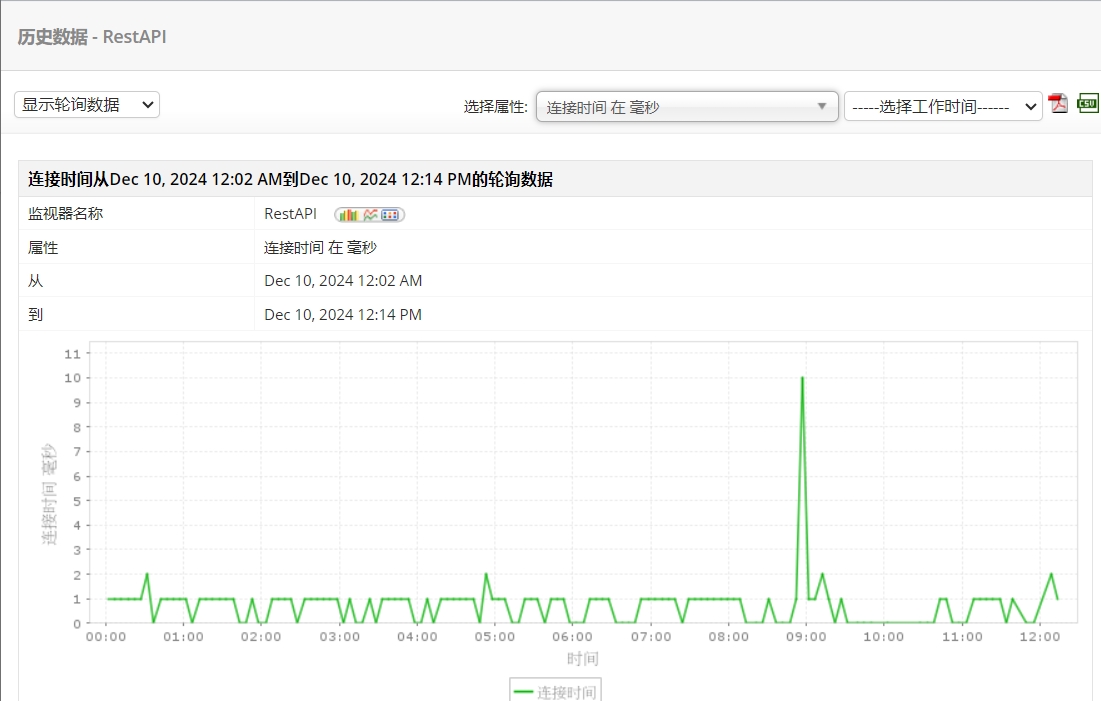
Task: Click the 到 row label
Action: (35, 315)
